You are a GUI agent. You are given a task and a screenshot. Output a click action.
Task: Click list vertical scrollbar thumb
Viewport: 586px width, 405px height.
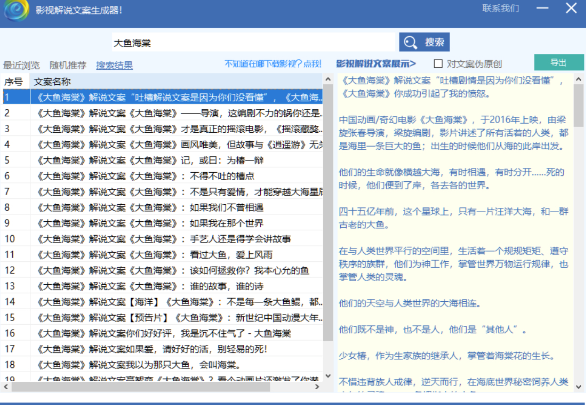(x=328, y=212)
